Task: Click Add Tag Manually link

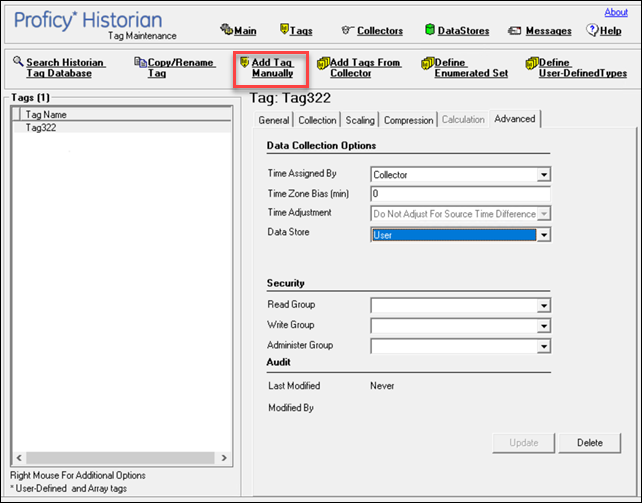Action: (272, 68)
